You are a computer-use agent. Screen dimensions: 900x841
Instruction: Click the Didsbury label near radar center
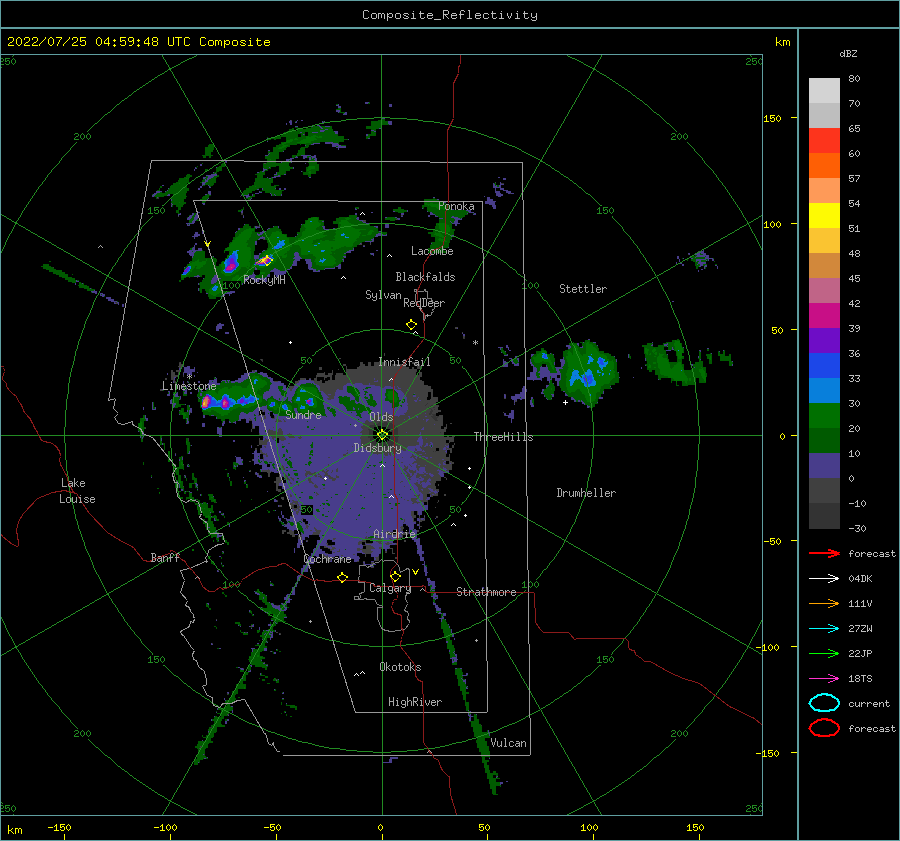tap(377, 448)
